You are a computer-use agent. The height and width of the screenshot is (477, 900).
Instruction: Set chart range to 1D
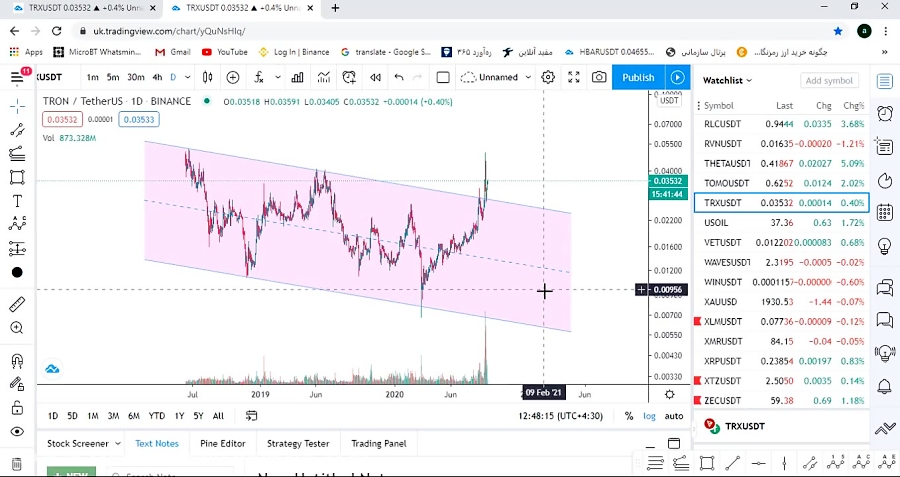53,416
